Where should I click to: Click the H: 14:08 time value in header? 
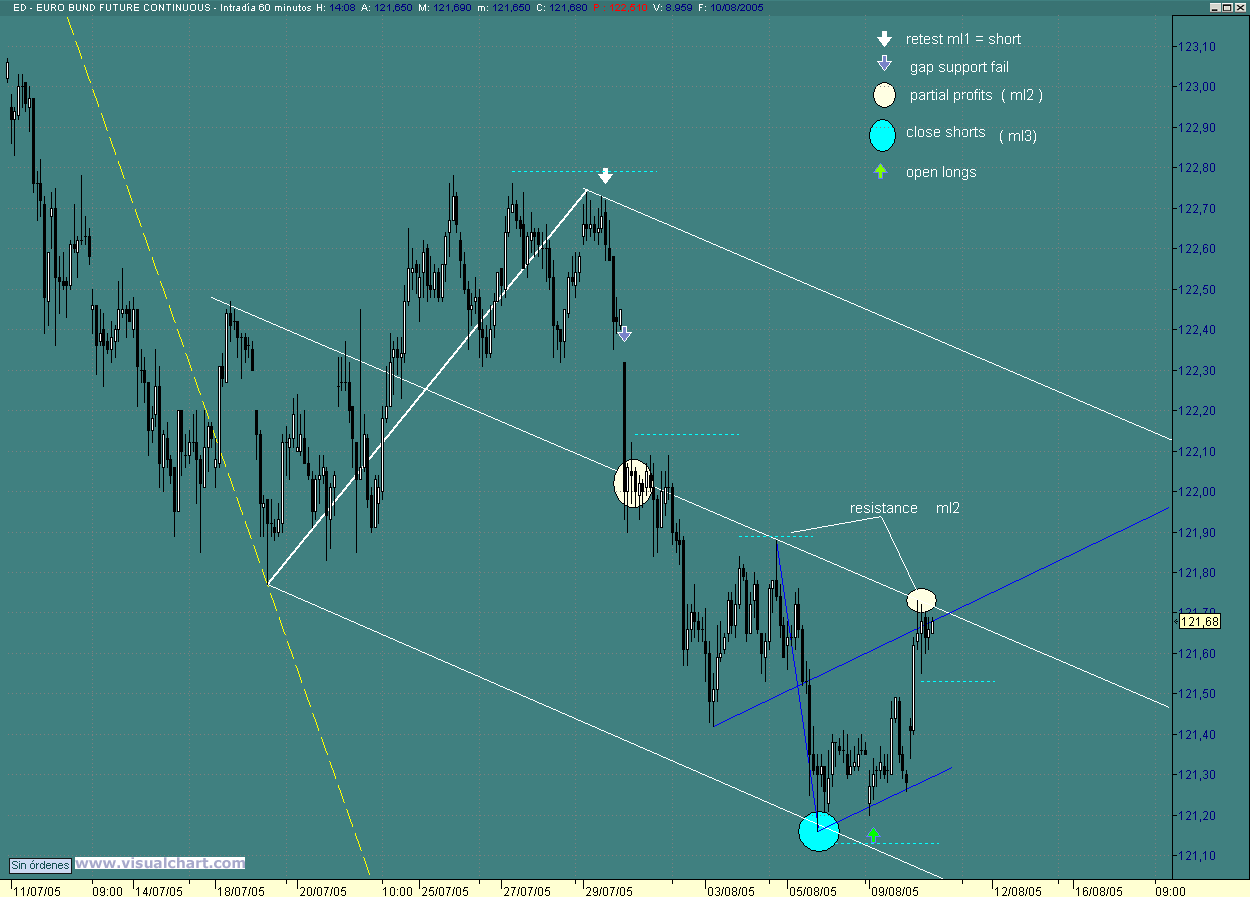pos(335,7)
